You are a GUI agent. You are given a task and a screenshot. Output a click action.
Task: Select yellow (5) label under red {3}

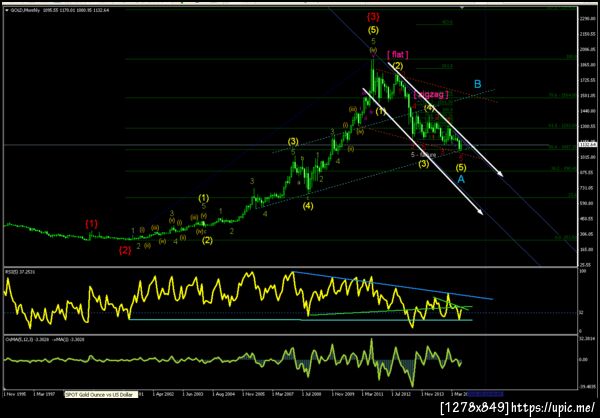[373, 29]
